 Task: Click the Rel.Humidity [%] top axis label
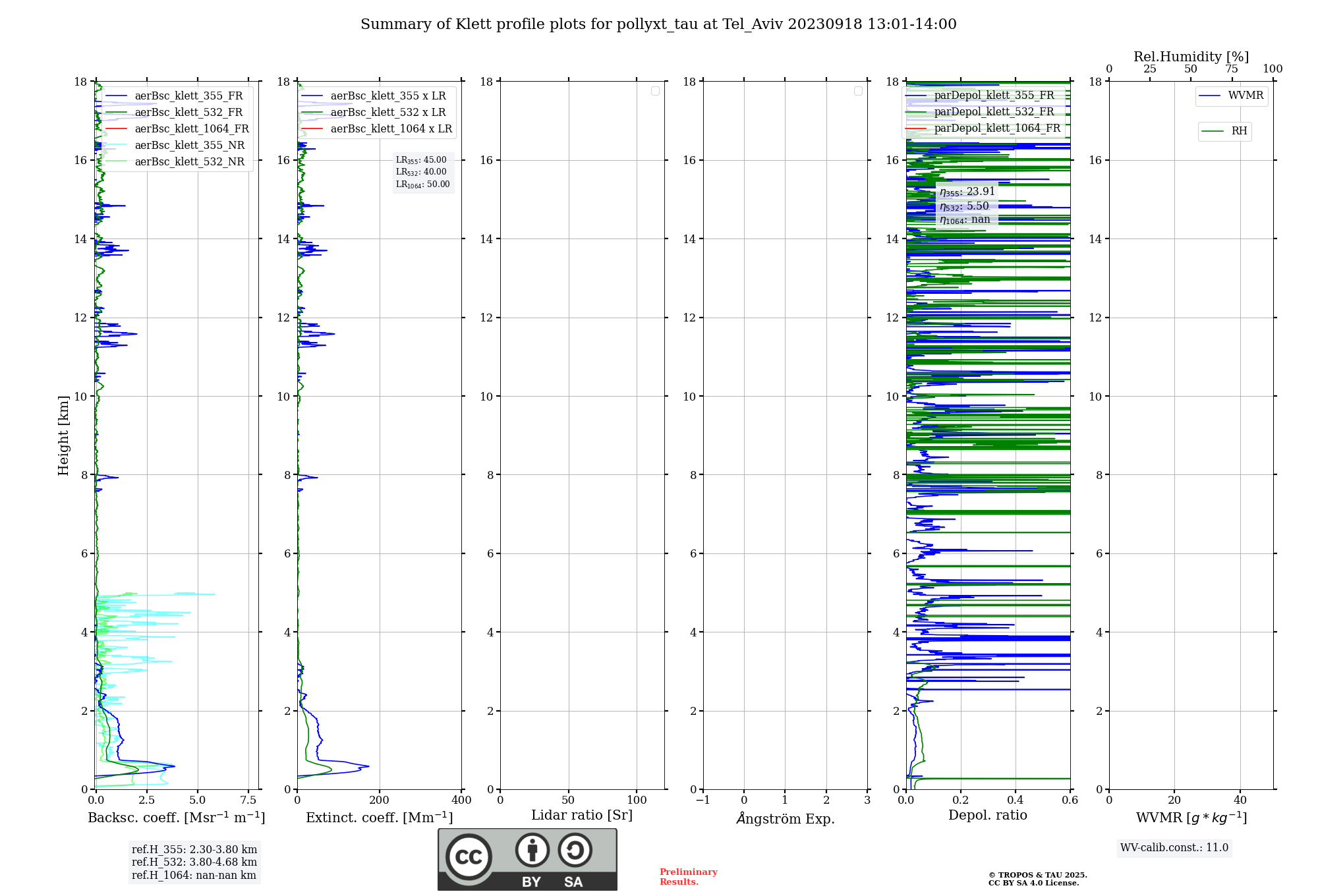tap(1191, 57)
